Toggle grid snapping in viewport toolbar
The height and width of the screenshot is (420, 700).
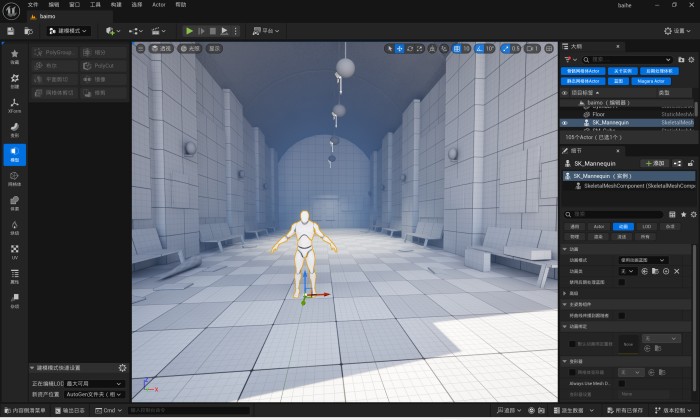[x=457, y=48]
